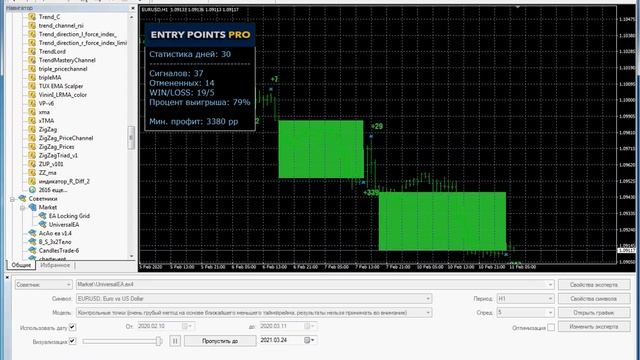Select the CandlesTrade-6 advisor icon

pos(32,250)
